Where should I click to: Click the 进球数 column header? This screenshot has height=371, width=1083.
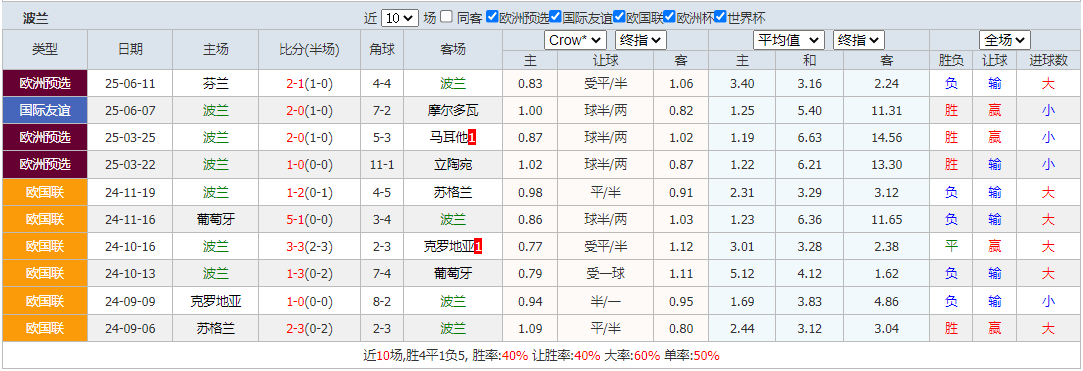[1048, 60]
